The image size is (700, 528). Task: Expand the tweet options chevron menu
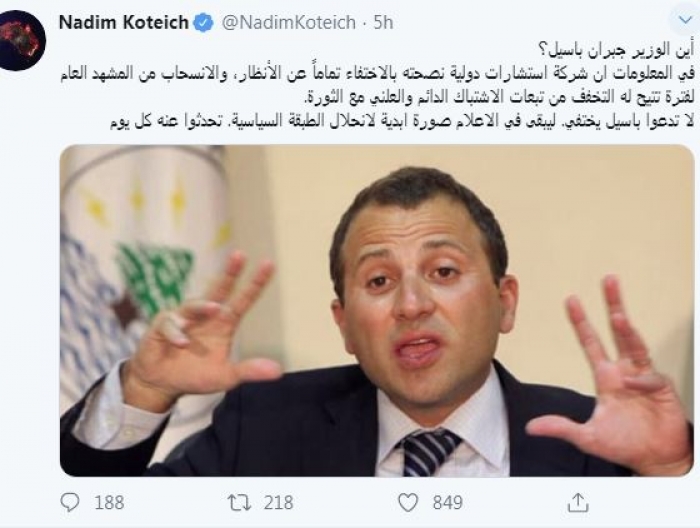(x=685, y=20)
